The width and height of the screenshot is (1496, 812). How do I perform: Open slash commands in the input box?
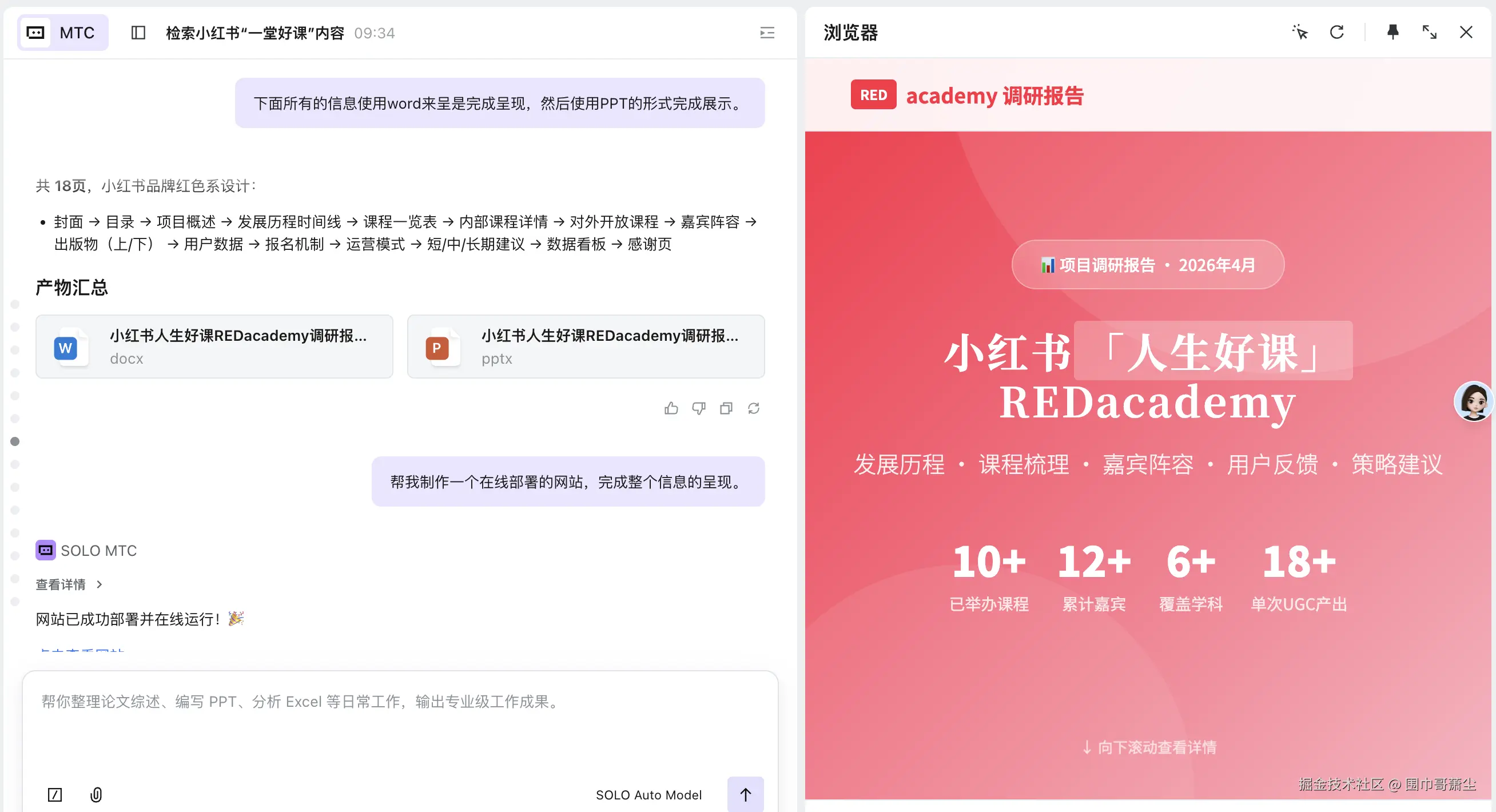54,795
